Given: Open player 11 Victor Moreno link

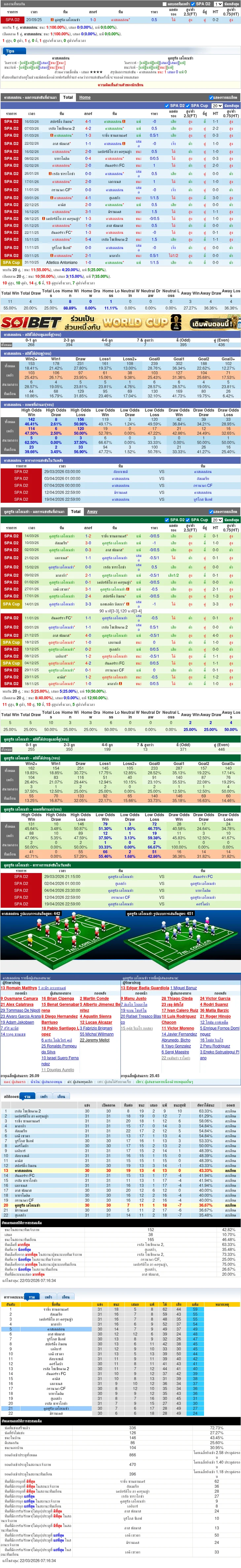Looking at the screenshot, I should [178, 1028].
